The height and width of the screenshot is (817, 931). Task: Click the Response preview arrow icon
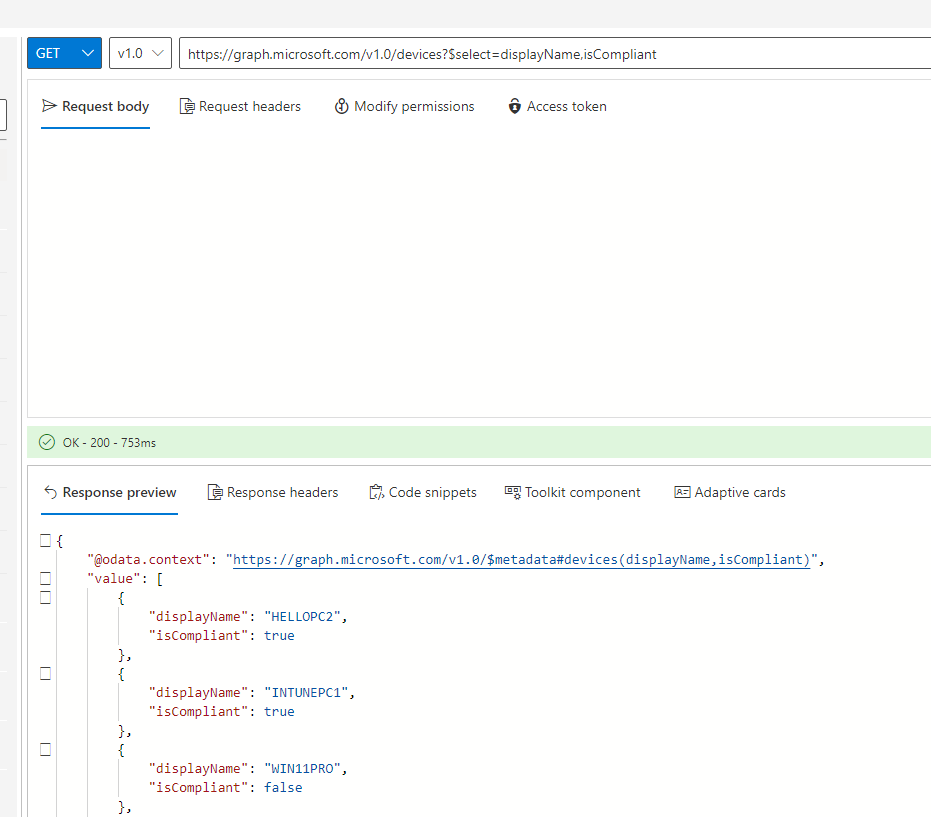click(x=51, y=491)
